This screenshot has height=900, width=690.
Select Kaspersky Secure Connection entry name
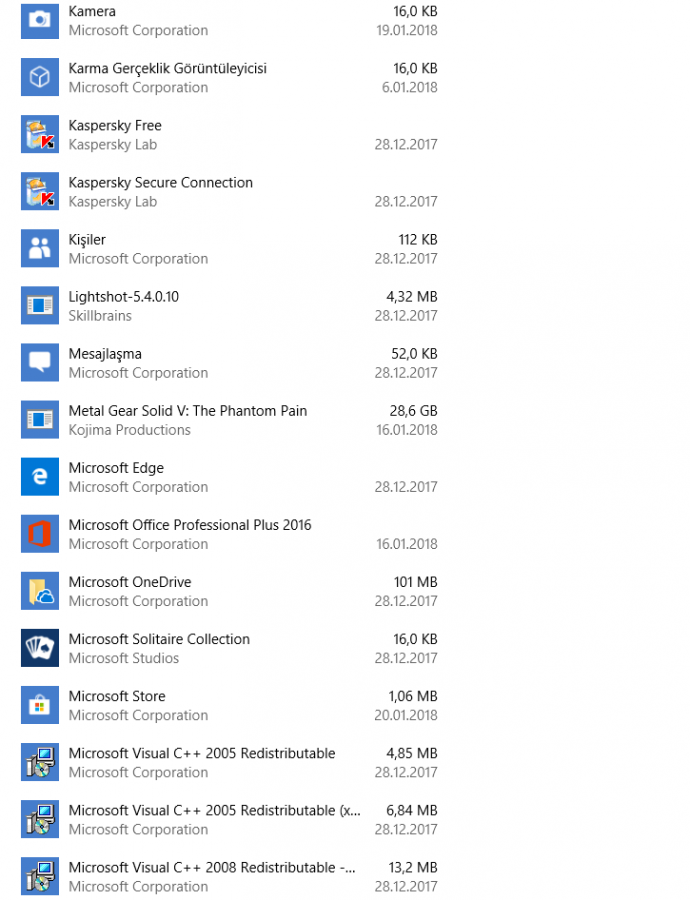[x=161, y=183]
